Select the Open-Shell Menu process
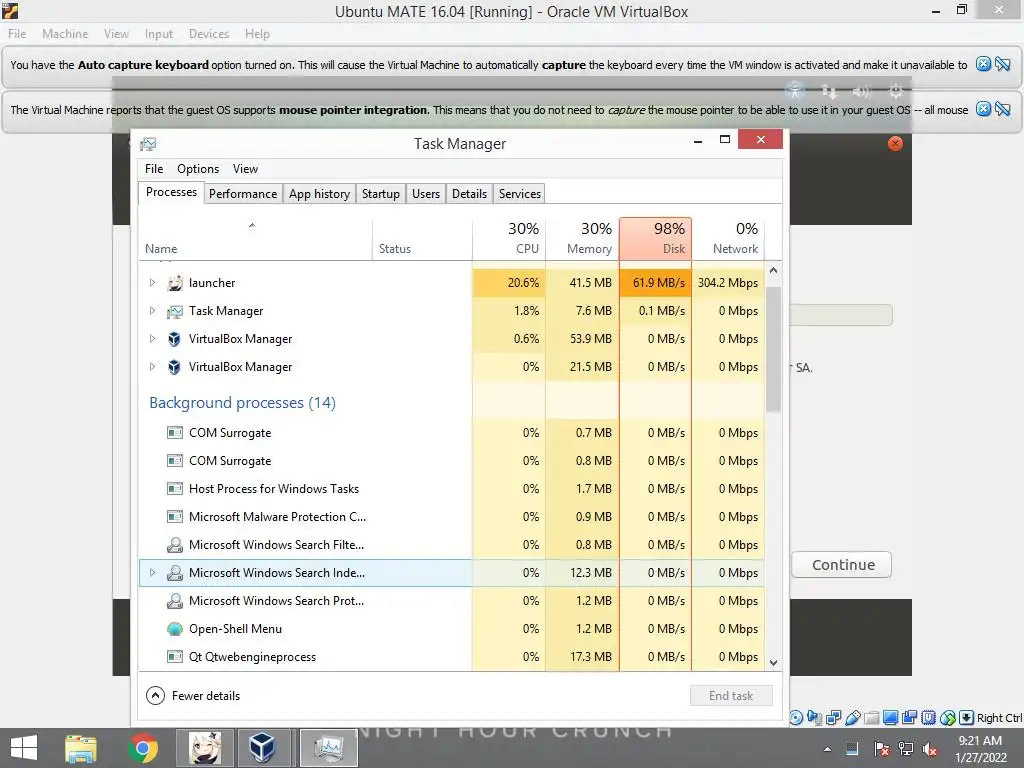1024x768 pixels. pos(452,629)
